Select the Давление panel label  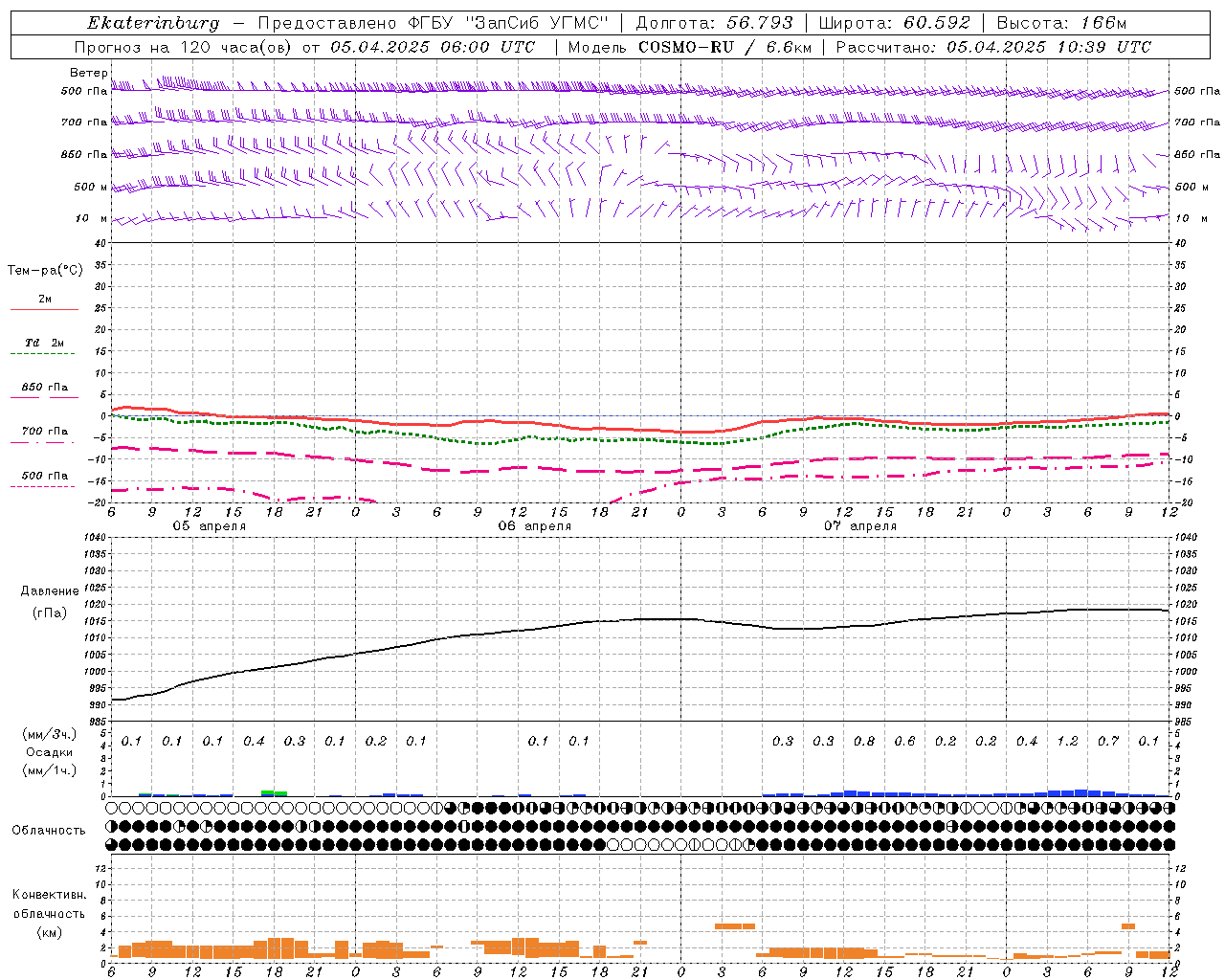[x=50, y=591]
